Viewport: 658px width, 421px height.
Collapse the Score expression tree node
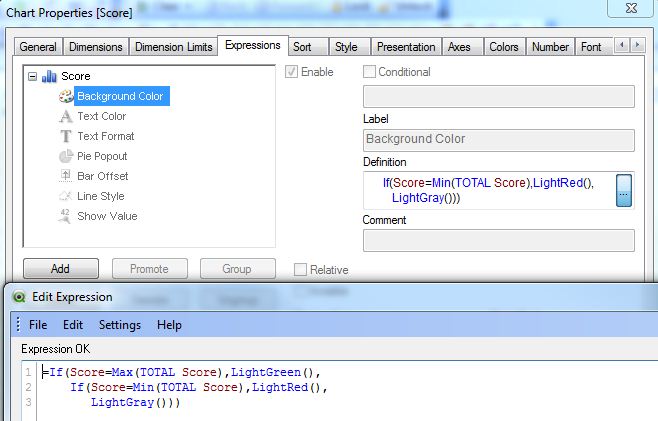click(x=32, y=76)
